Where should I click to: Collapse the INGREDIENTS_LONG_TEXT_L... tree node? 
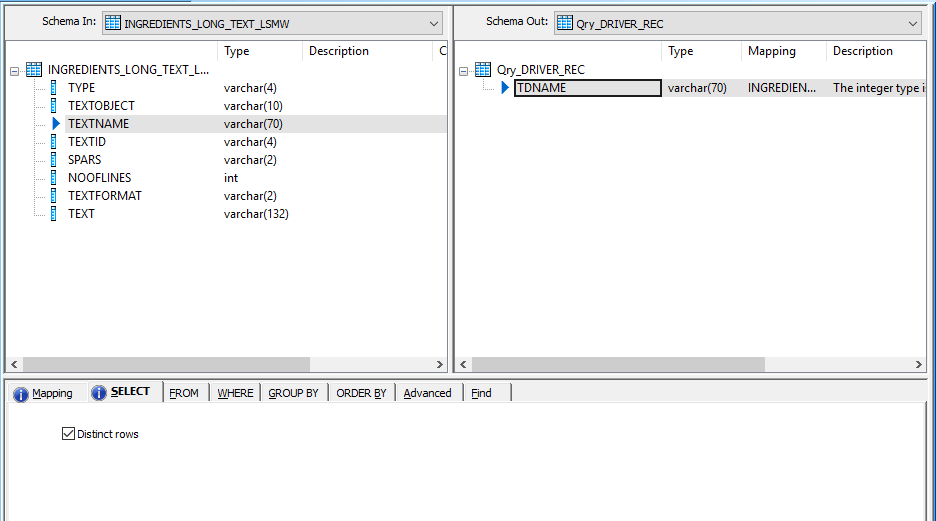coord(14,71)
